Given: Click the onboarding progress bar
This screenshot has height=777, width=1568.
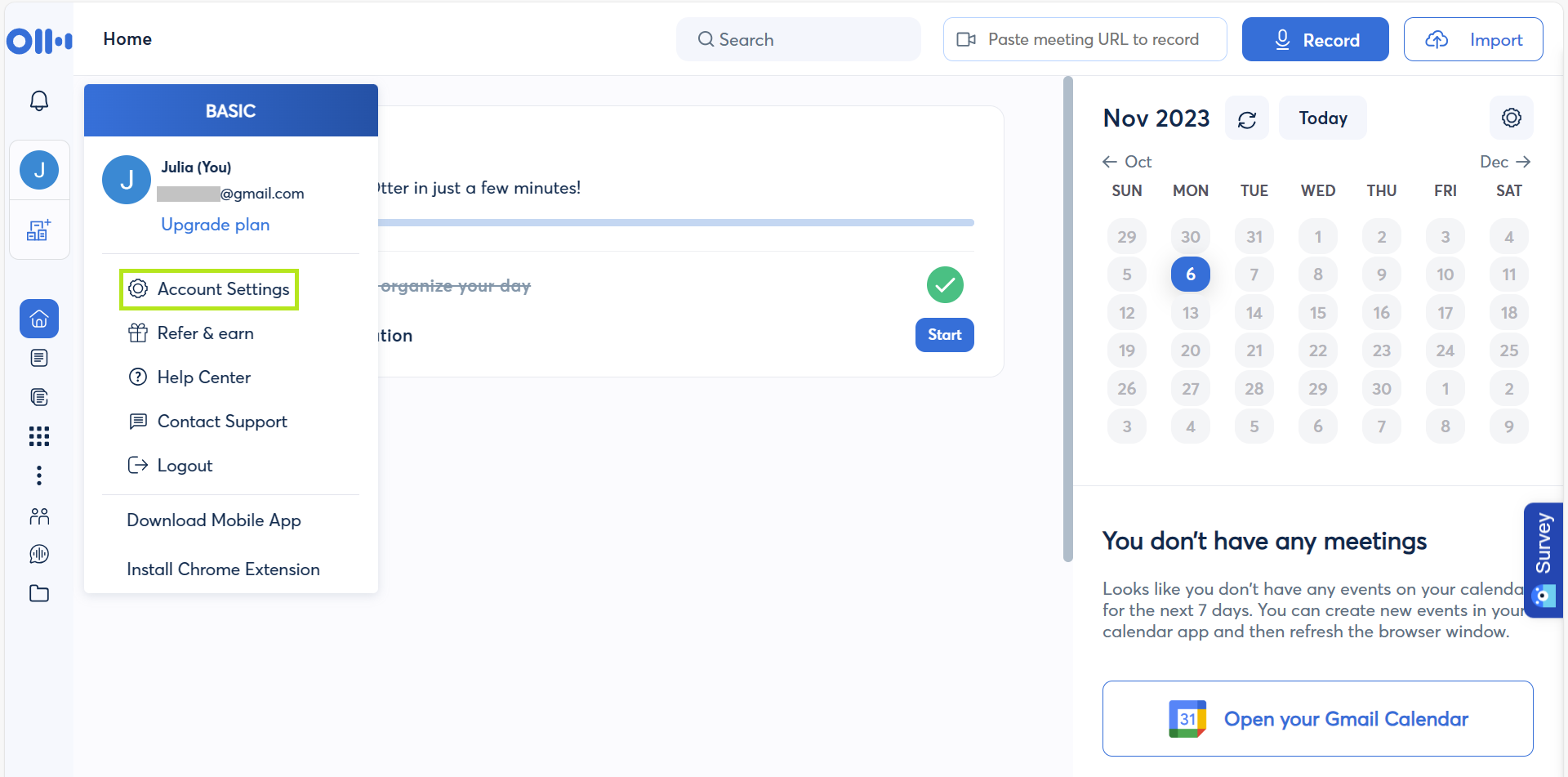Looking at the screenshot, I should pyautogui.click(x=675, y=222).
